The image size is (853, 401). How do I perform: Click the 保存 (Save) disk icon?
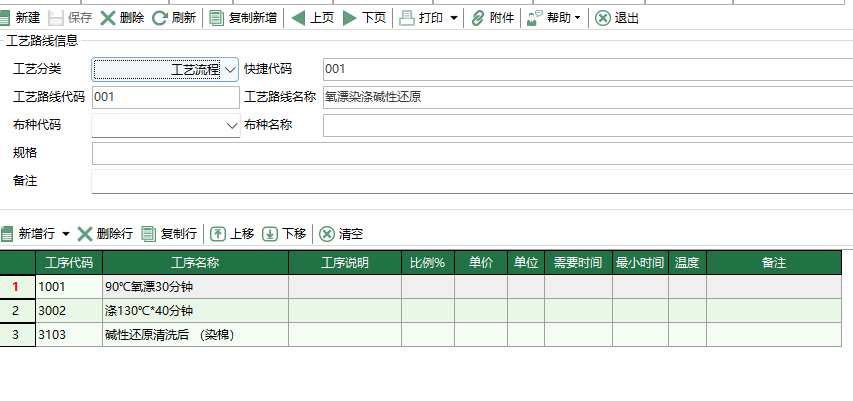point(56,18)
